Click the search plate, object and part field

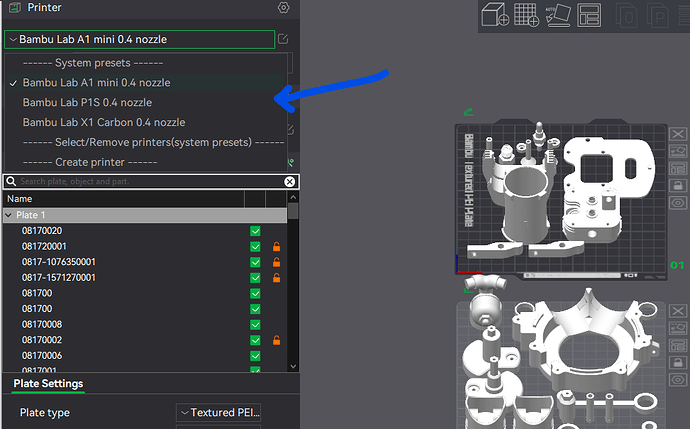150,182
